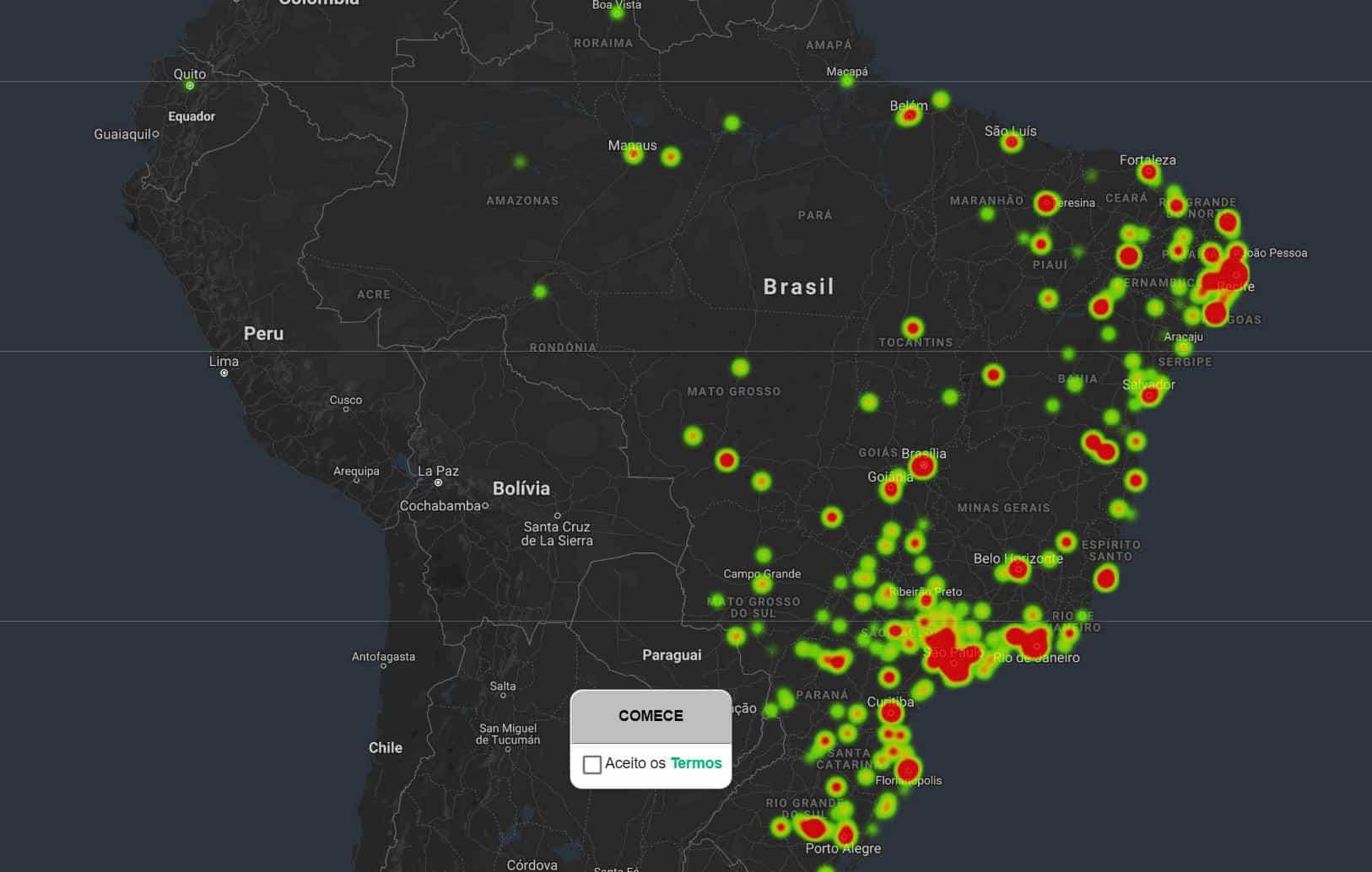Click the Paraguai country label
The width and height of the screenshot is (1372, 872).
(672, 654)
